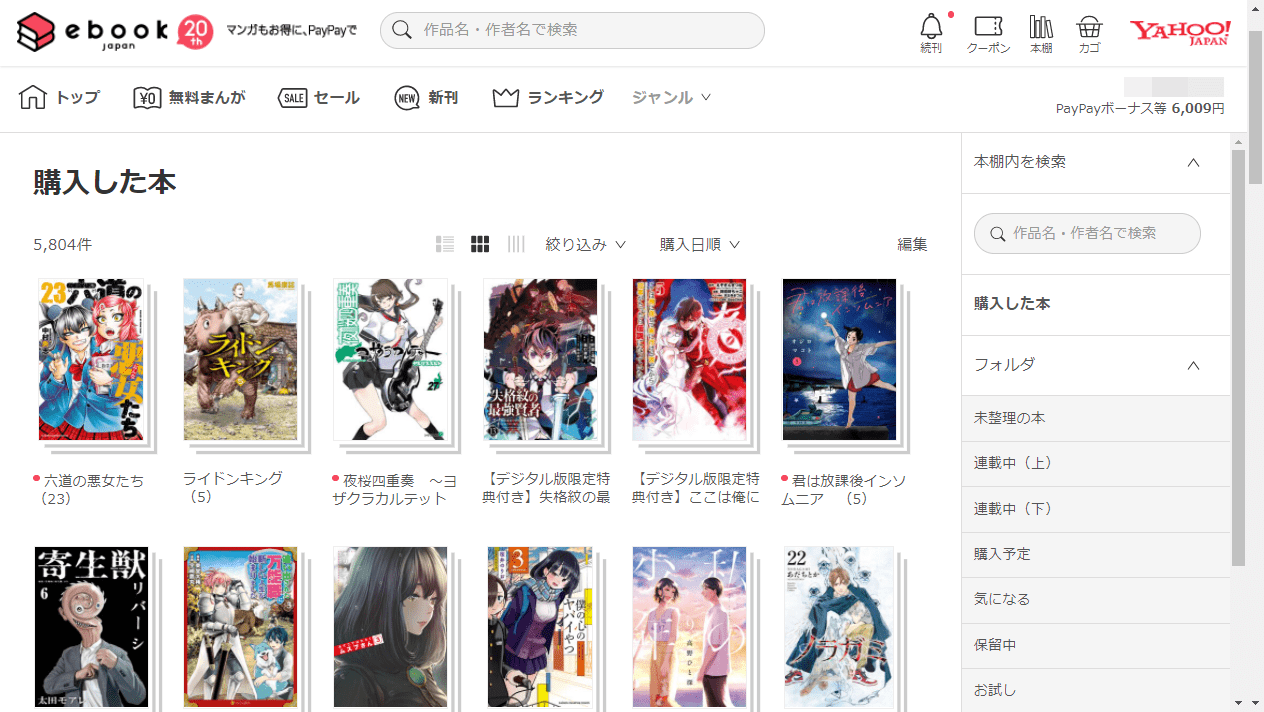The image size is (1264, 712).
Task: Click the SALE tag icon
Action: pyautogui.click(x=292, y=97)
